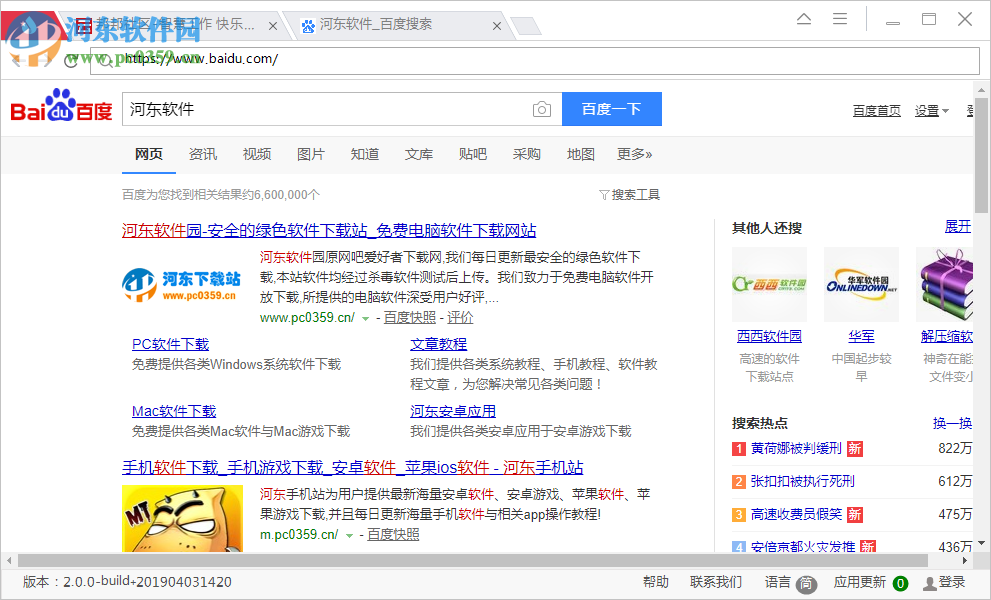
Task: Click the MT cartoon thumbnail of 河东手机站 result
Action: tap(182, 518)
